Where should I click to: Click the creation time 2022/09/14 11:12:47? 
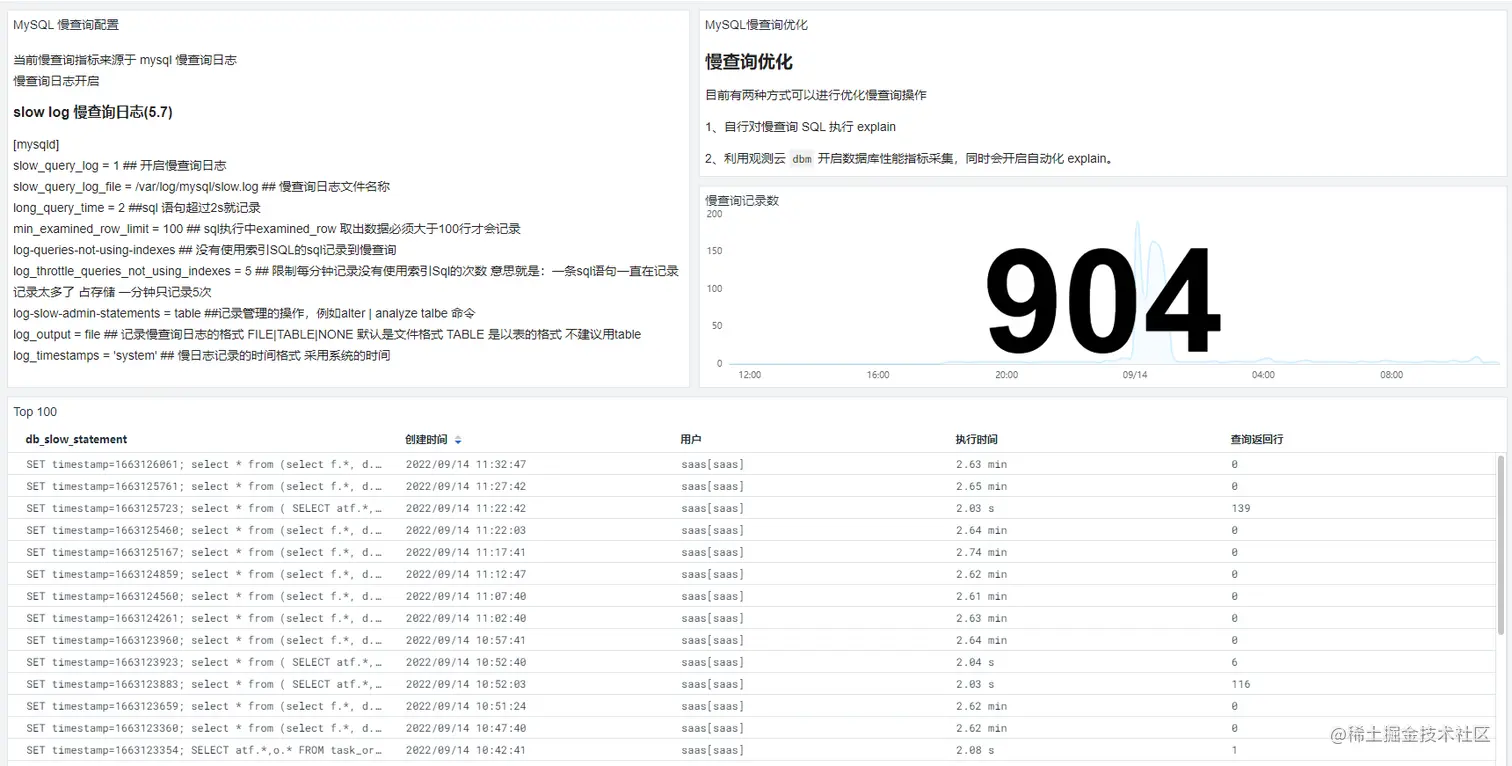click(x=465, y=574)
